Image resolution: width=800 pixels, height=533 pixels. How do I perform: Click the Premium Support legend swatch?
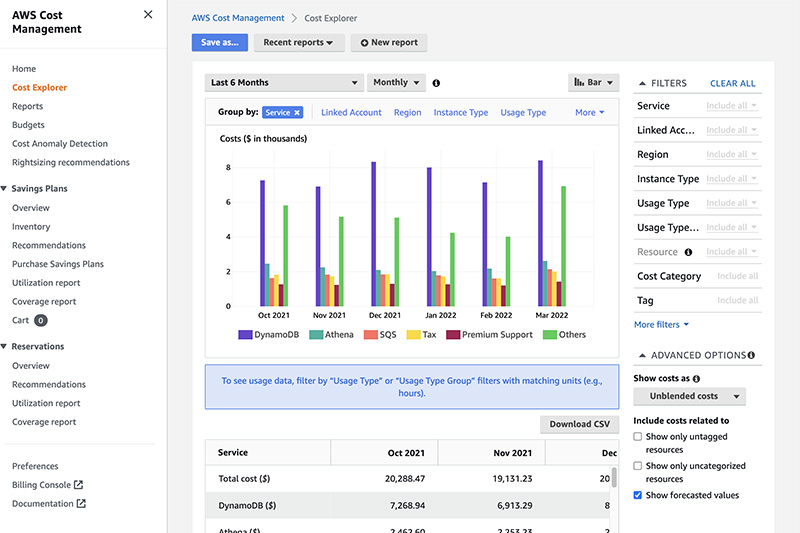[453, 335]
